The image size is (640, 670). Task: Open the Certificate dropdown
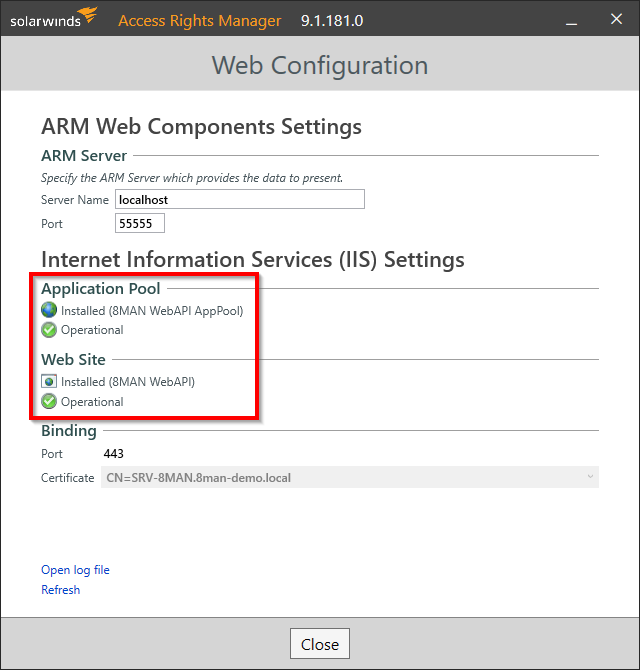[x=350, y=477]
